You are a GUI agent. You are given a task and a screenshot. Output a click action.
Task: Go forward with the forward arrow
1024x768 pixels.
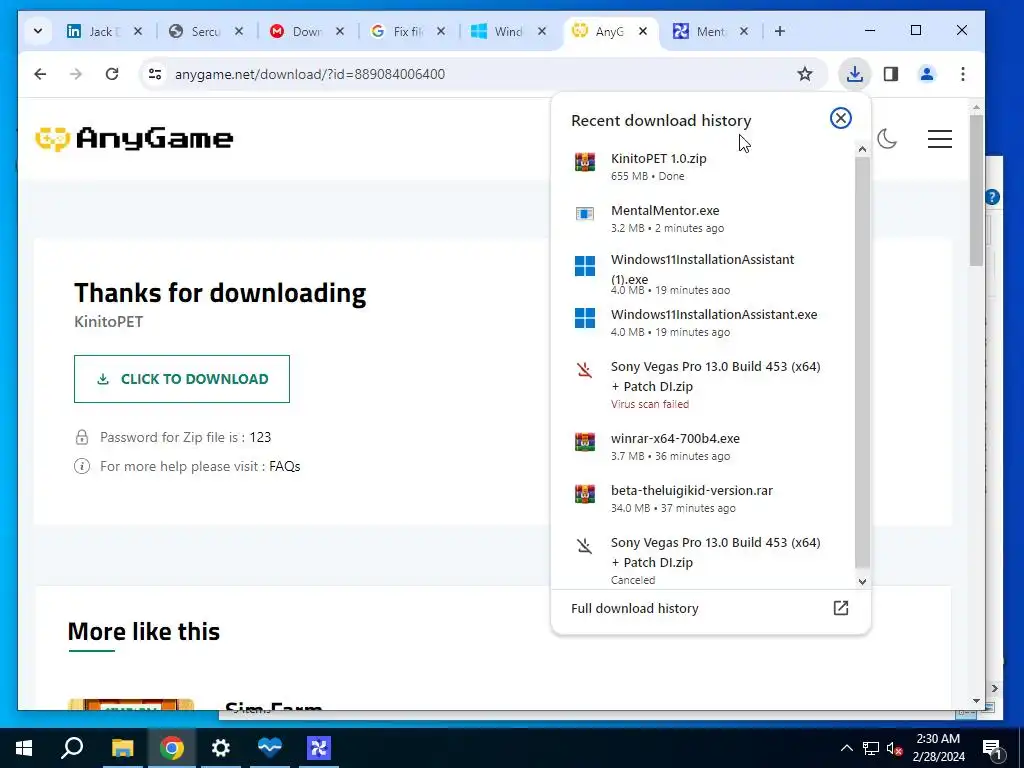76,74
